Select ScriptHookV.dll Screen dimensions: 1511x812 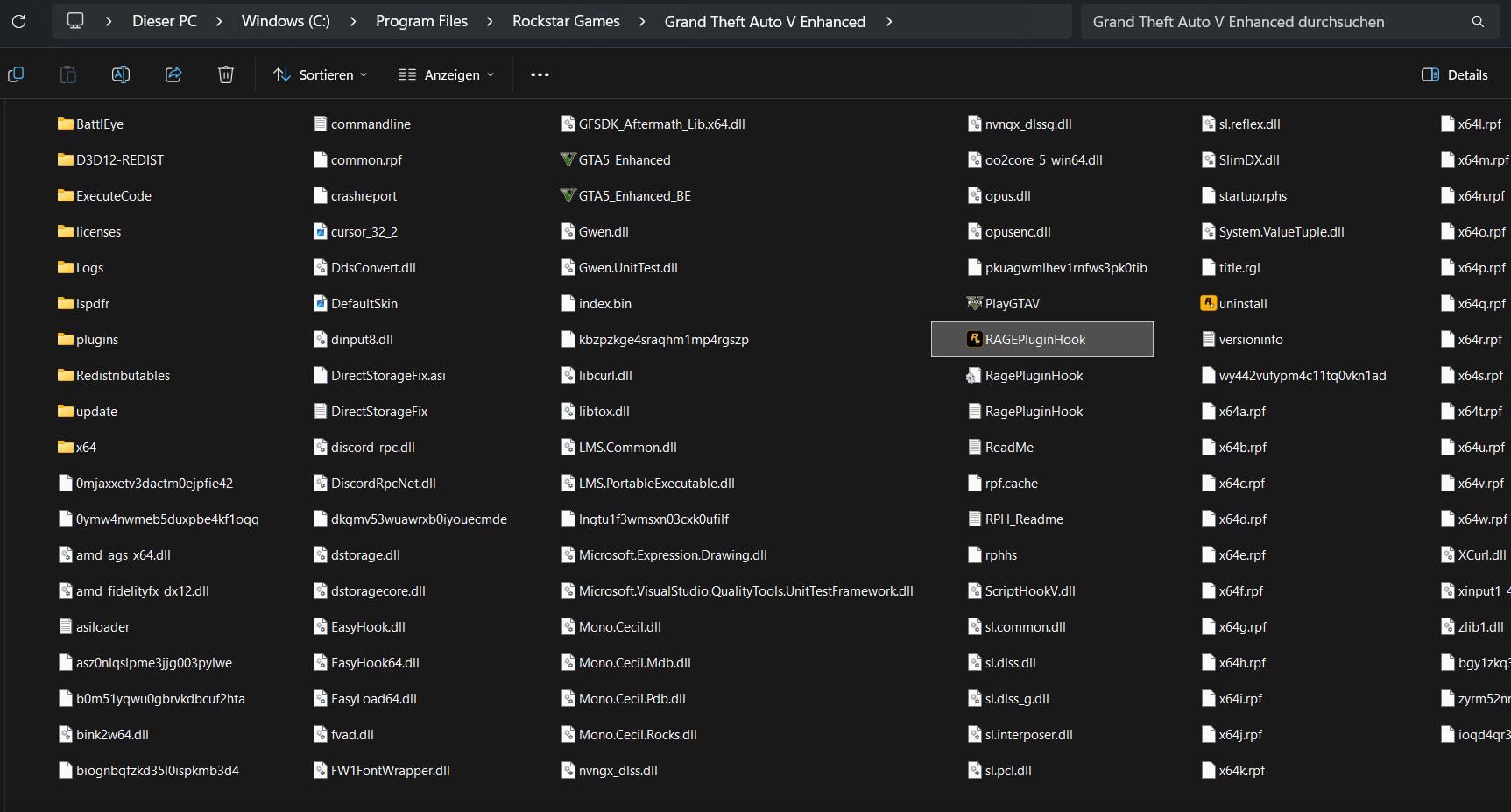[x=1020, y=590]
